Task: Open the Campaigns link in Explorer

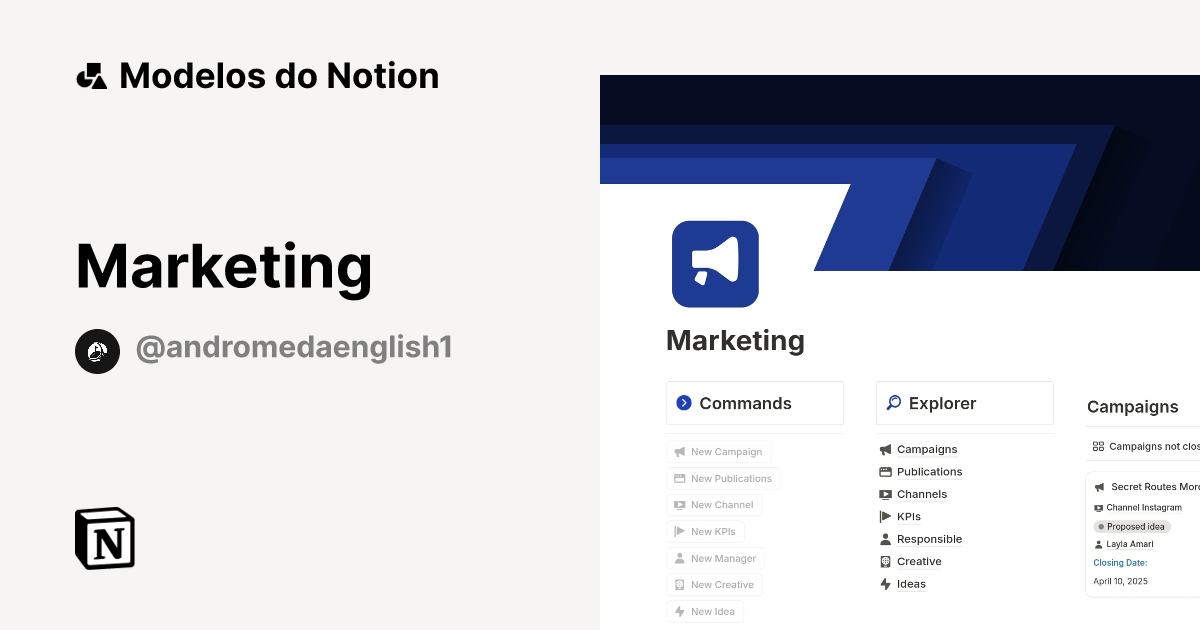Action: (927, 449)
